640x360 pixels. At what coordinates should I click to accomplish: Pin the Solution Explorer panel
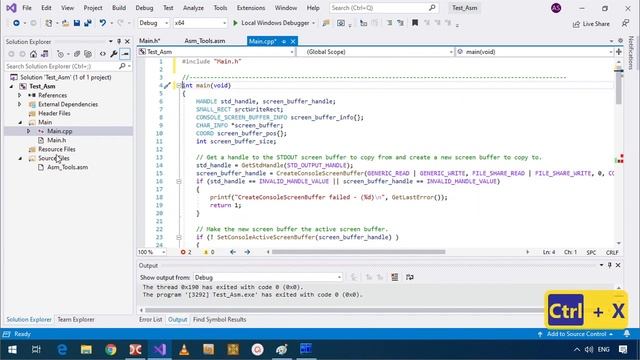tap(119, 42)
